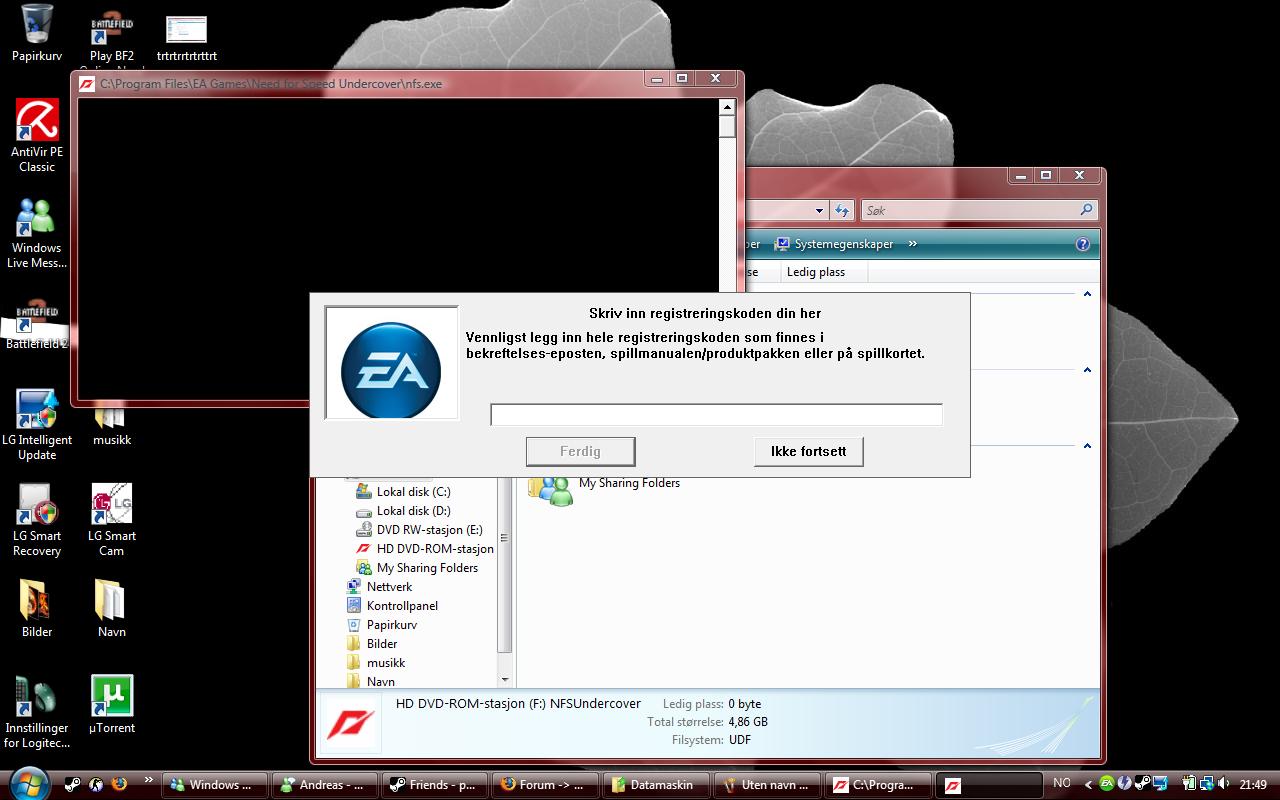Show hidden tray icons arrow
The image size is (1280, 800).
pos(1087,784)
